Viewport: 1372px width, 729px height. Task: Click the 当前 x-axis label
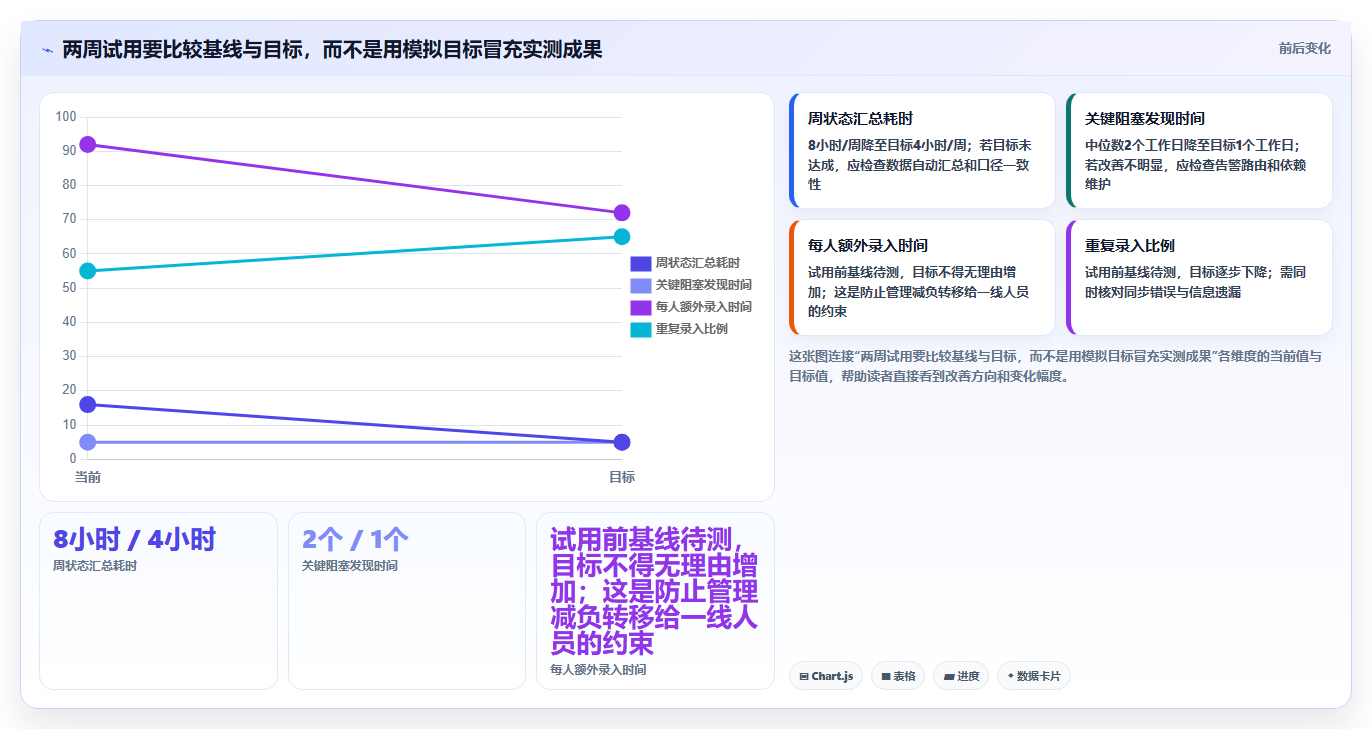click(x=88, y=477)
